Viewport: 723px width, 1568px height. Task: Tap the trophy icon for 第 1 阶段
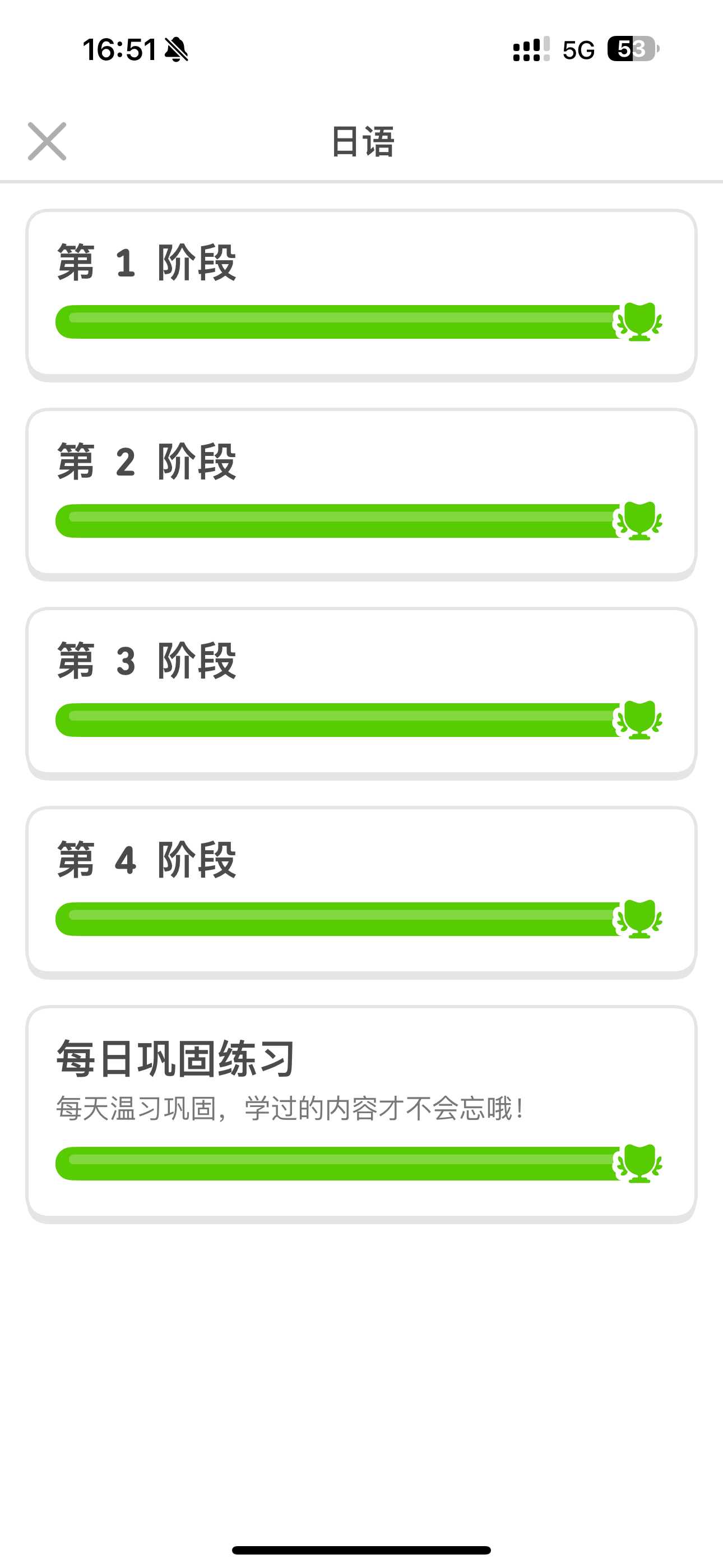click(639, 321)
